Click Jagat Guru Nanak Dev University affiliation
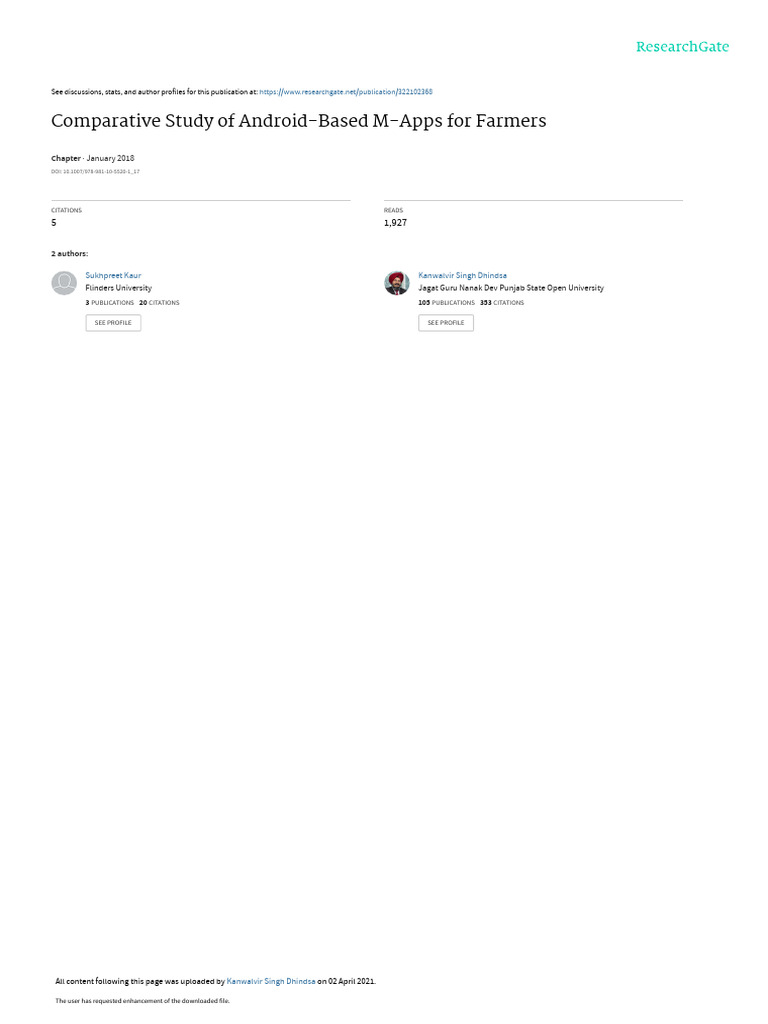 point(511,288)
